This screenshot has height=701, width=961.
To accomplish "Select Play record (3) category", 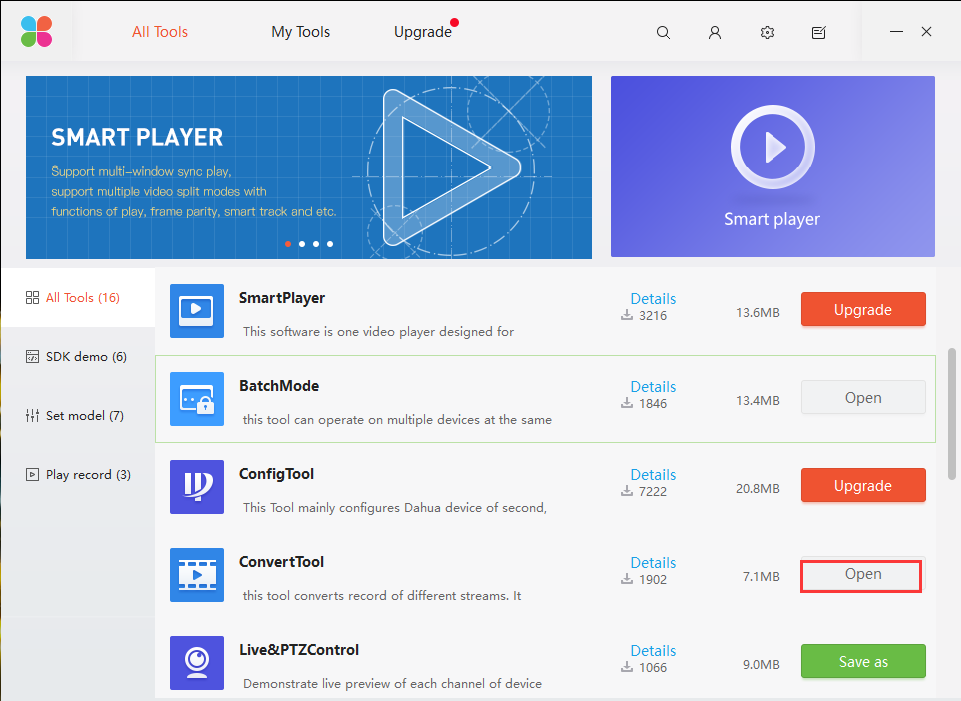I will pyautogui.click(x=78, y=474).
